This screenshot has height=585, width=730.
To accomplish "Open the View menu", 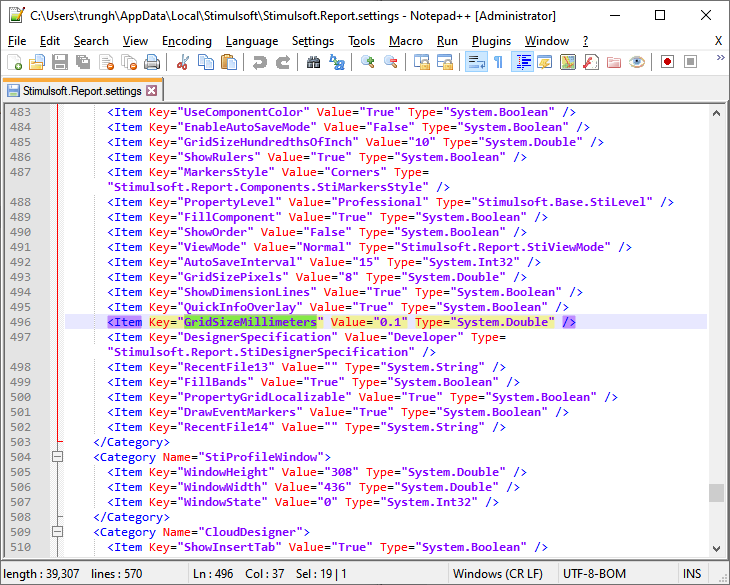I will point(135,41).
